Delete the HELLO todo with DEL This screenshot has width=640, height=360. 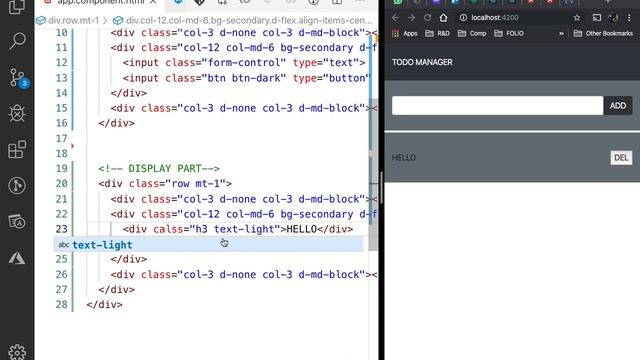click(621, 158)
